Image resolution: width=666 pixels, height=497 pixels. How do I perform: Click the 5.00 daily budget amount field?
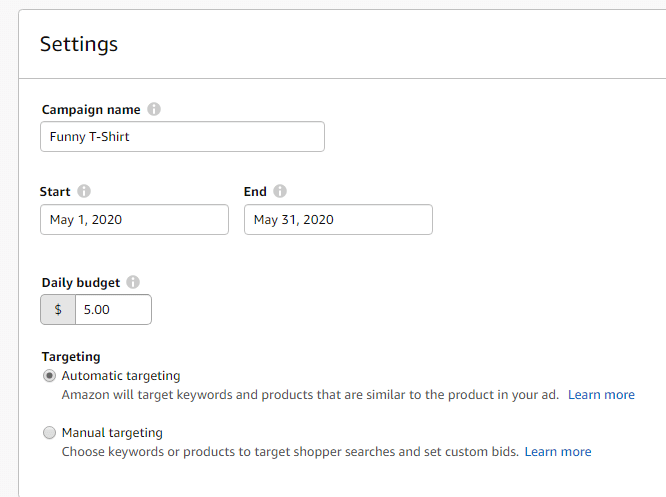[113, 310]
